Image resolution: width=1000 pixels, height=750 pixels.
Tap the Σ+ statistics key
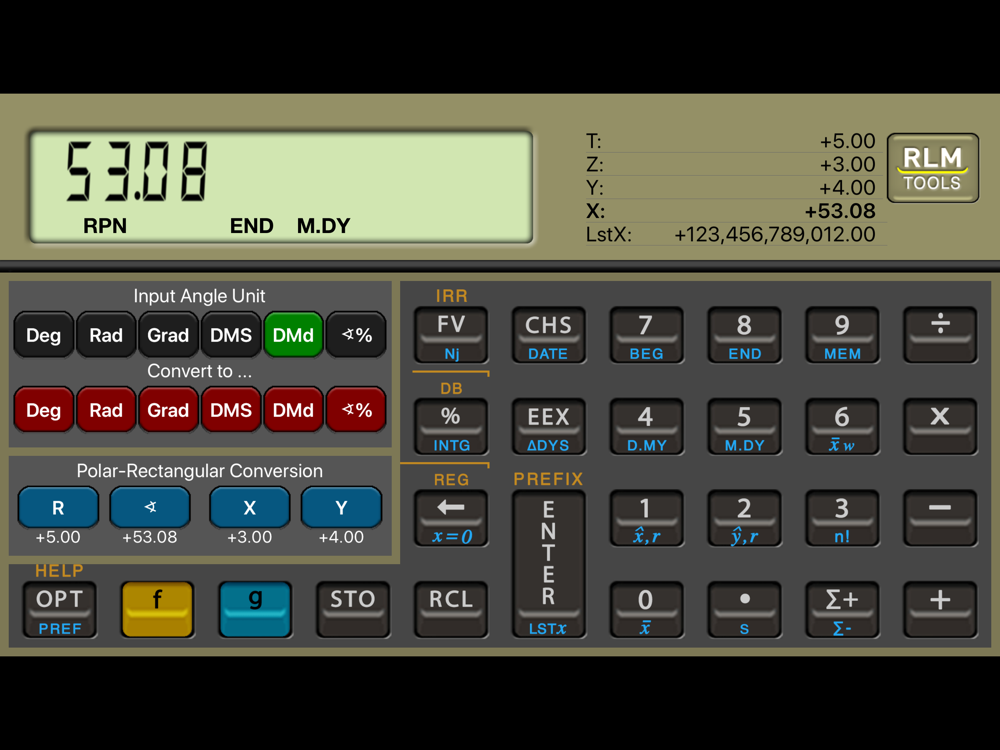click(x=842, y=610)
